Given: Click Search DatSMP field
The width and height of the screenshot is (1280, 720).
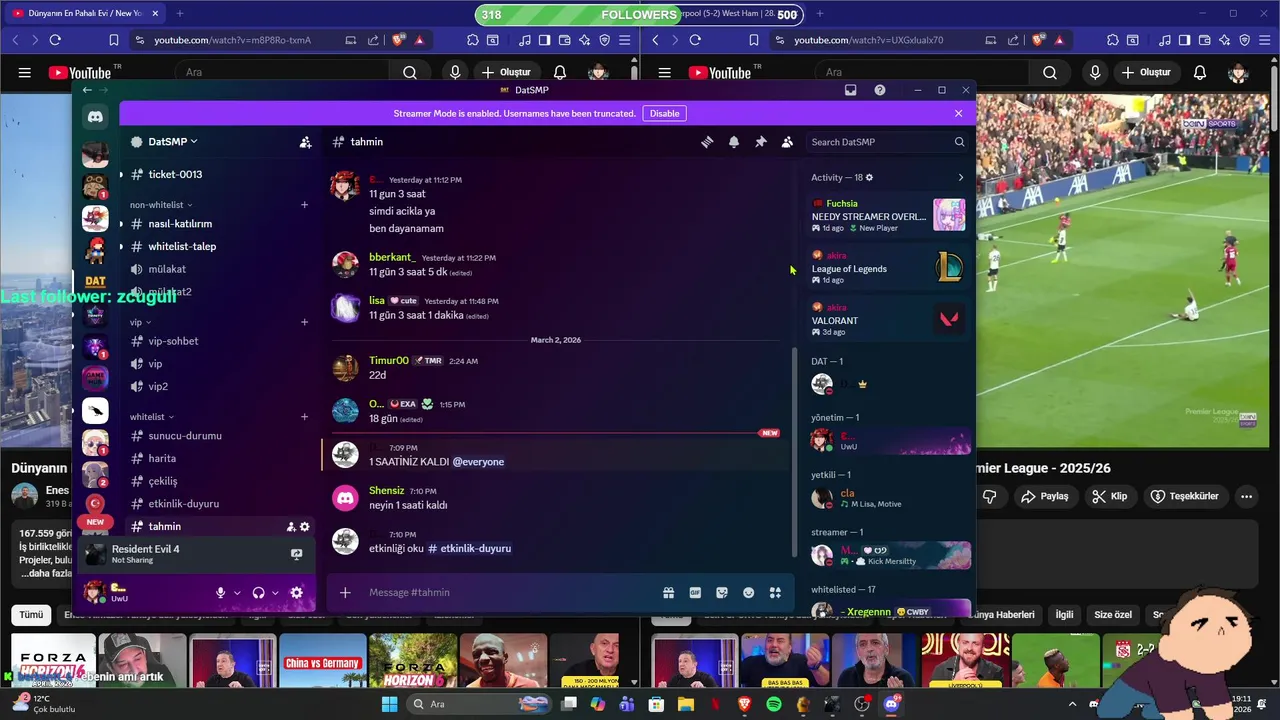Looking at the screenshot, I should click(887, 142).
